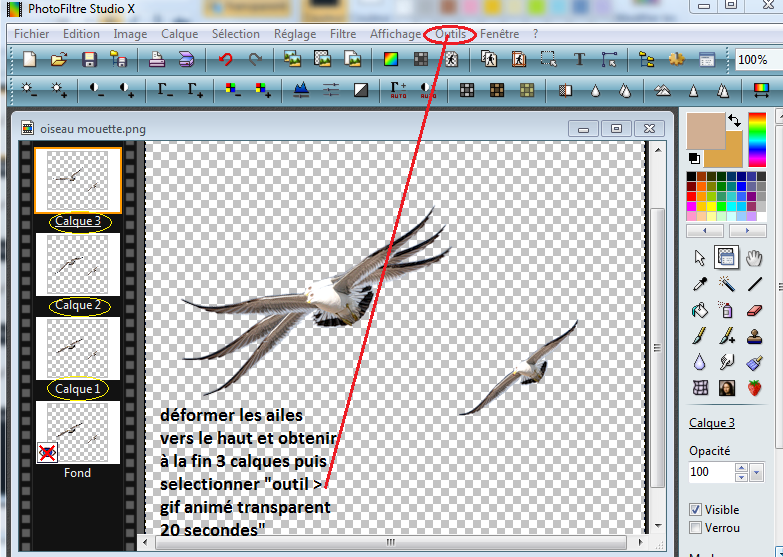Viewport: 783px width, 557px height.
Task: Open the Réglage menu
Action: click(295, 34)
